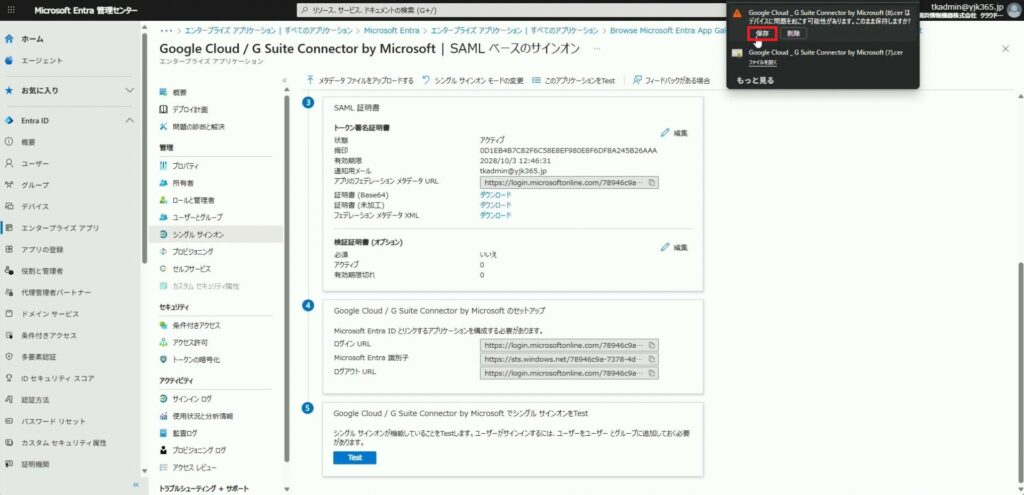Click the blue Test button
This screenshot has height=495, width=1024.
pyautogui.click(x=354, y=458)
